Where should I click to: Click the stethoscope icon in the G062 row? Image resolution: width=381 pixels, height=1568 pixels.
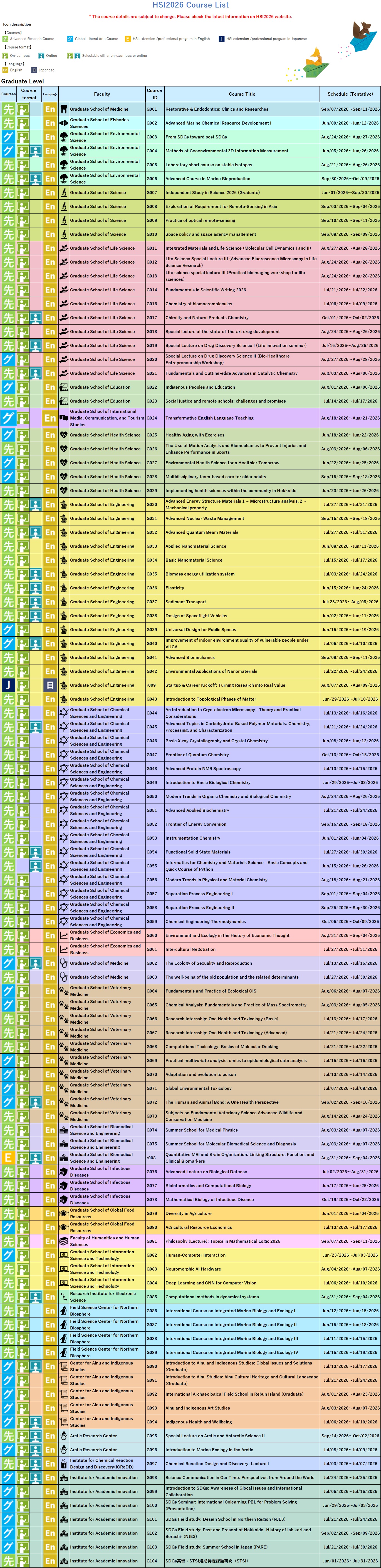(64, 963)
